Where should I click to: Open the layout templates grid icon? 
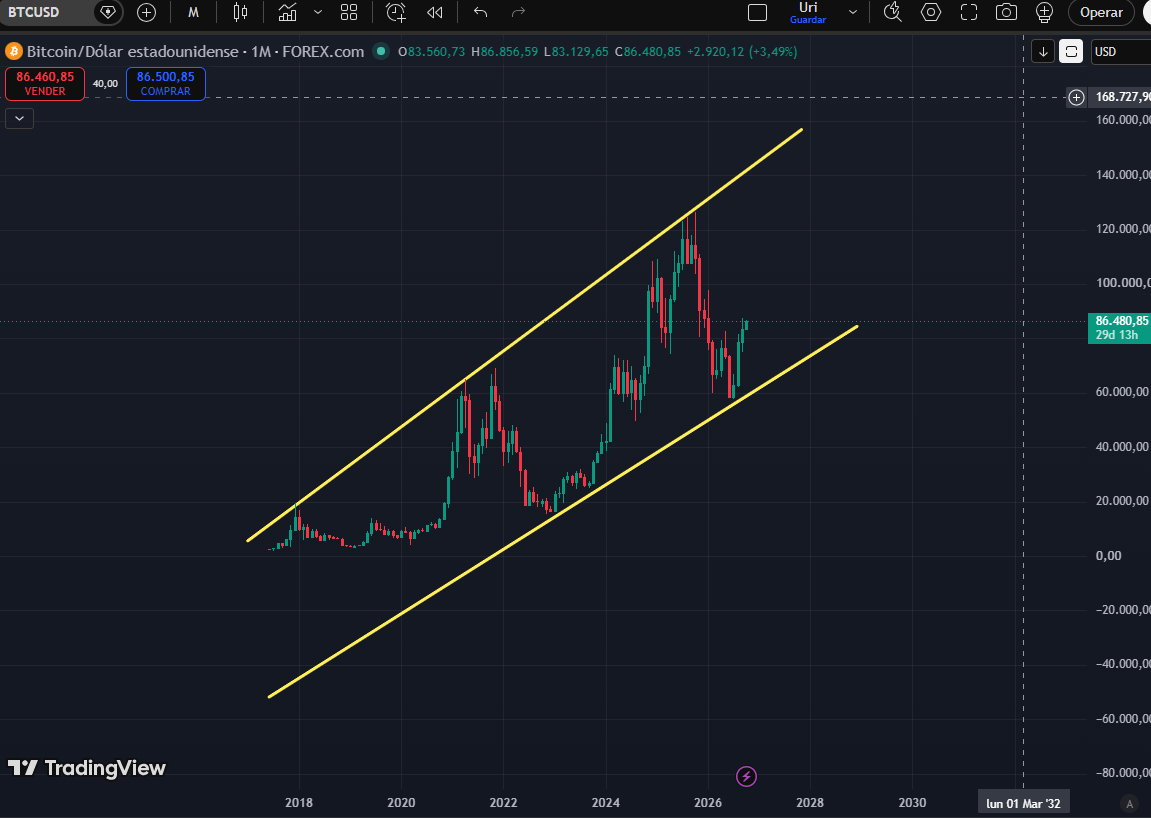pos(349,12)
